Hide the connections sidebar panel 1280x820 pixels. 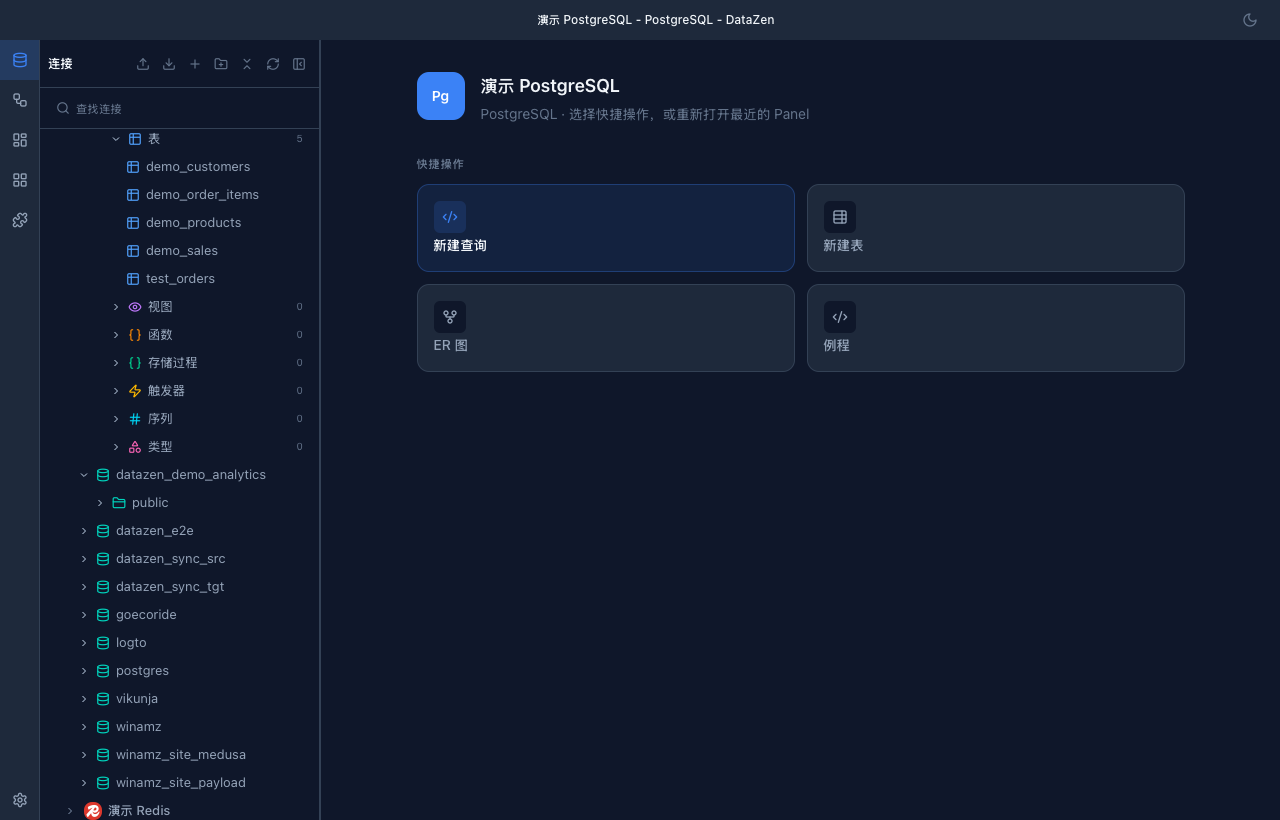[299, 64]
